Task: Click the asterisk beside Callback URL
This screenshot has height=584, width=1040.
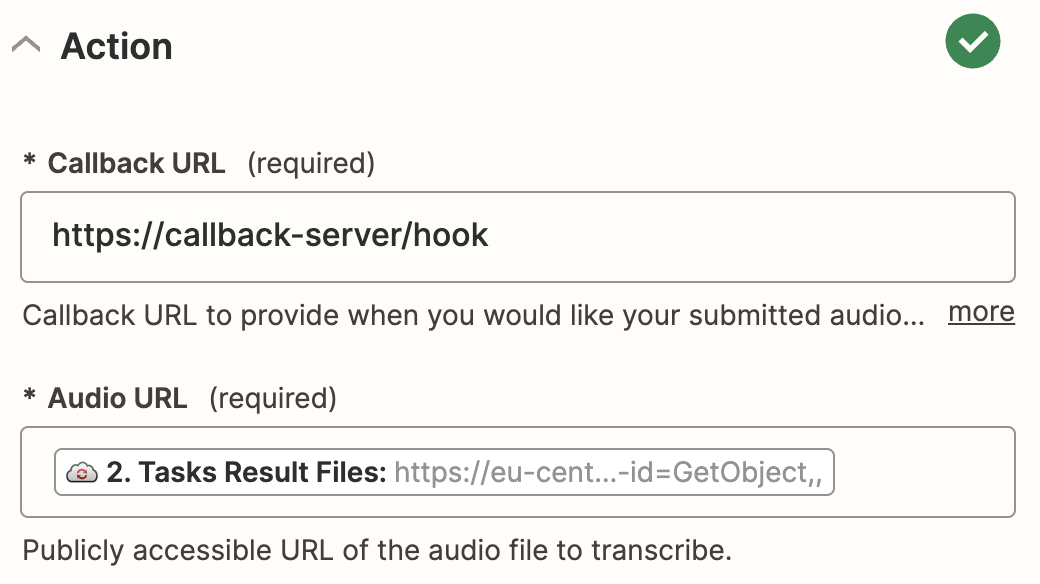Action: [29, 160]
